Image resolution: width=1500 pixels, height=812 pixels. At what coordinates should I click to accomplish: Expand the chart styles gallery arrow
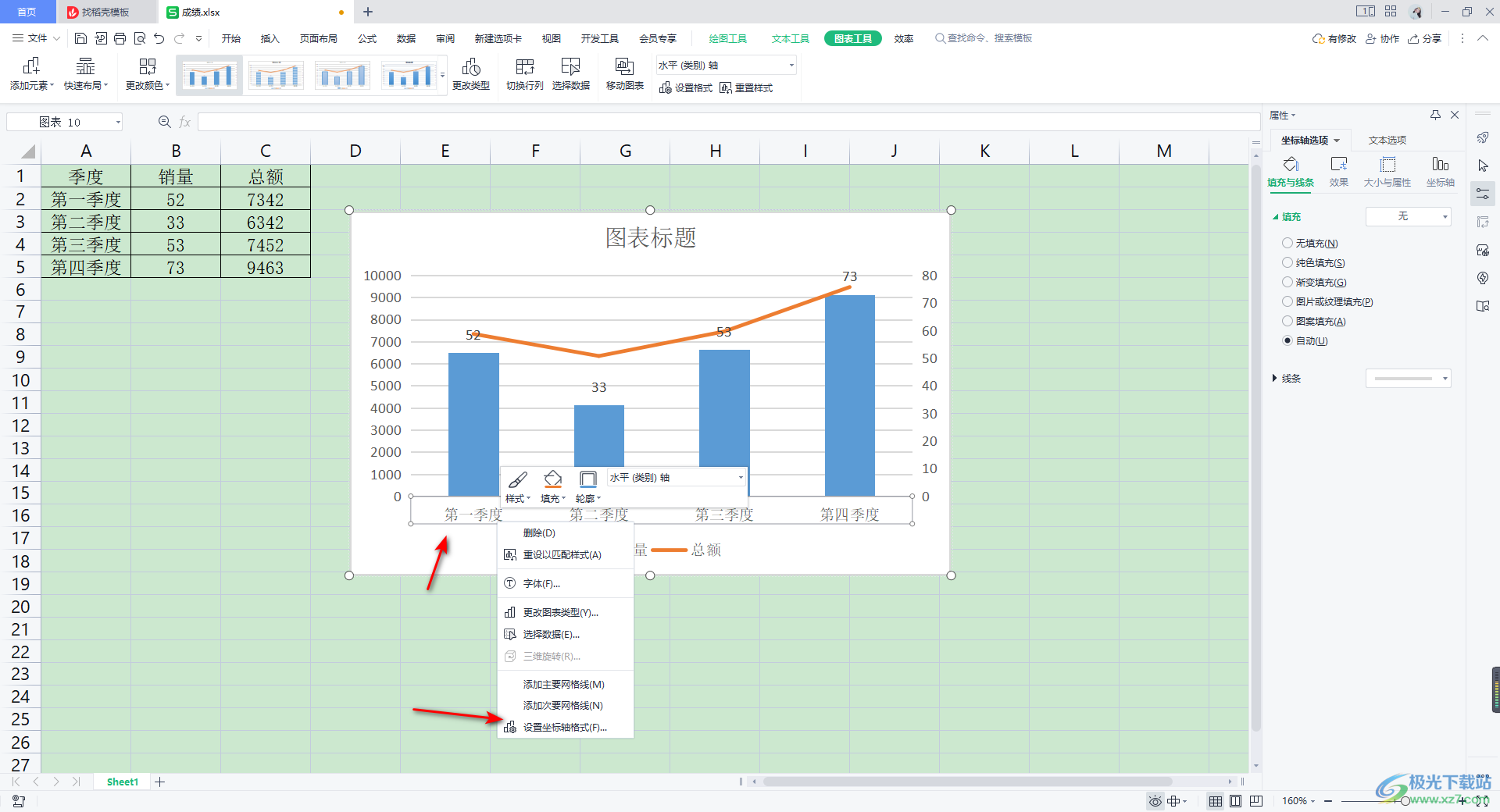tap(443, 75)
